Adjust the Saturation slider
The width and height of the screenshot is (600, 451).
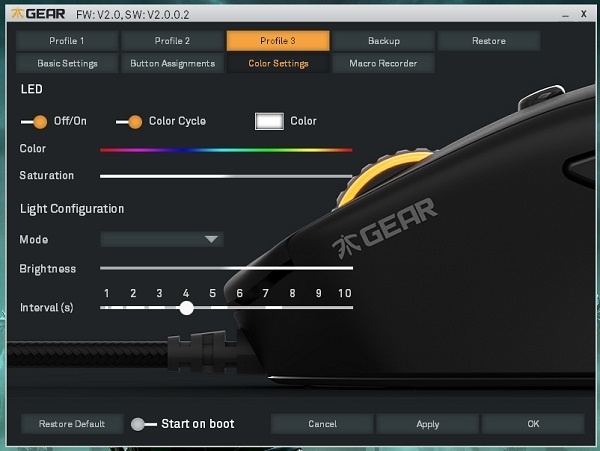tap(226, 176)
